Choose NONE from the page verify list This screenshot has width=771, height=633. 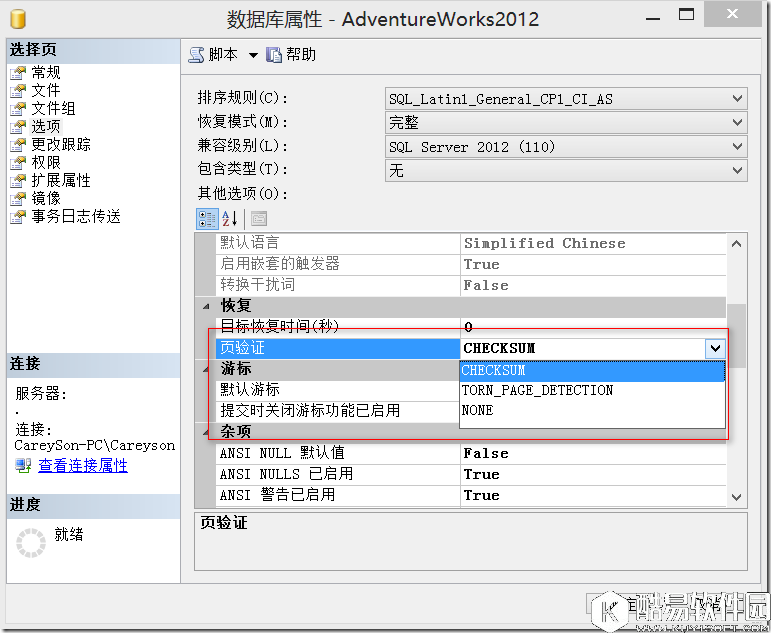[592, 410]
